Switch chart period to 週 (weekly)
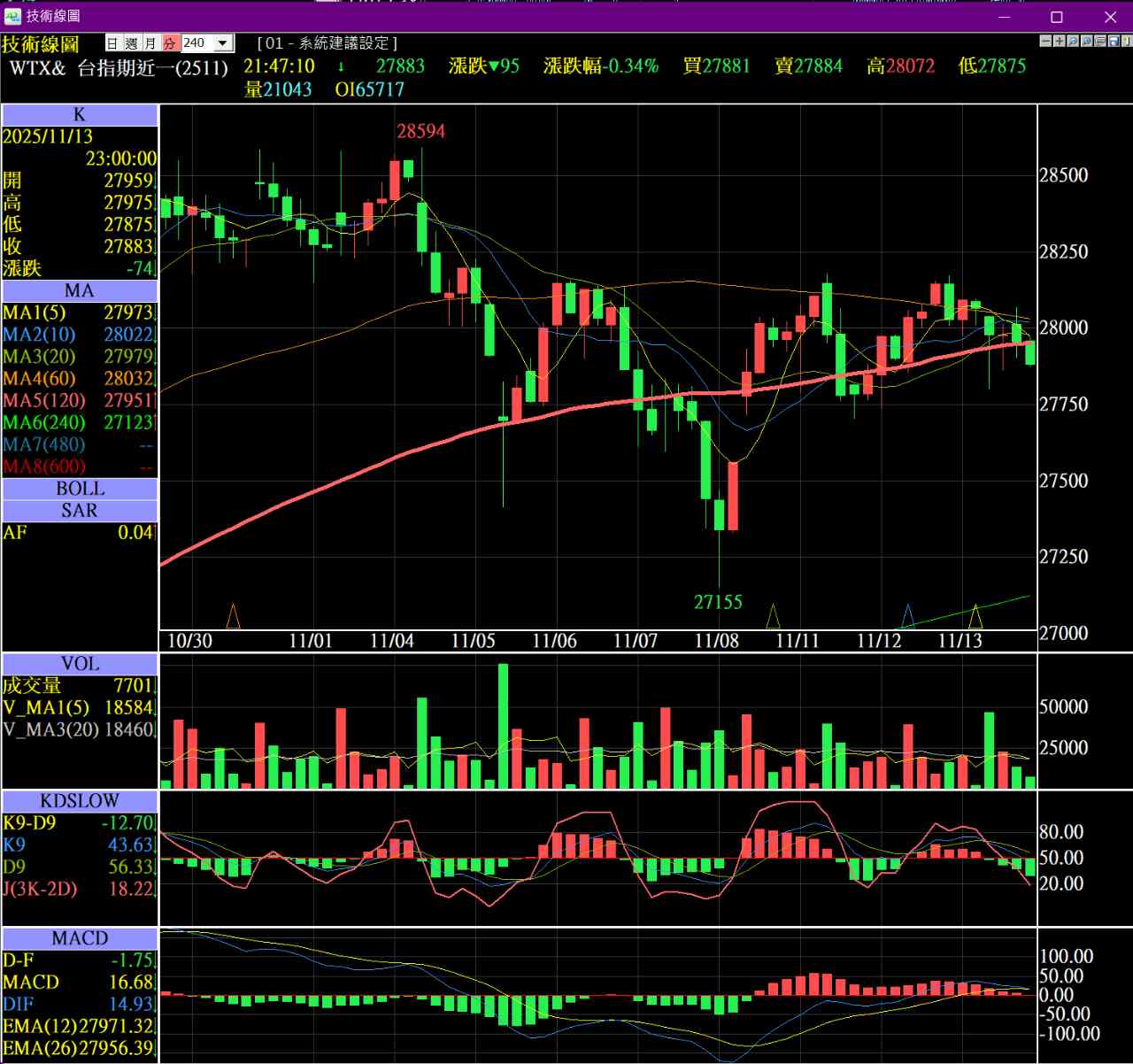1133x1064 pixels. [x=132, y=42]
